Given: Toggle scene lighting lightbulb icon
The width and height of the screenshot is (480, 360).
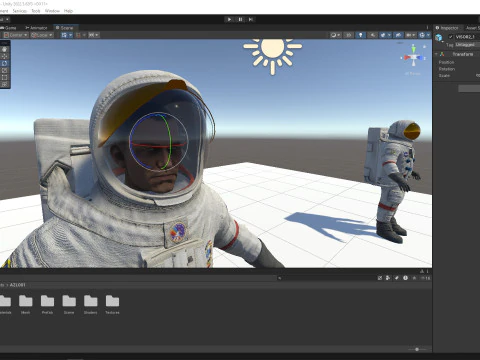Looking at the screenshot, I should pos(360,35).
